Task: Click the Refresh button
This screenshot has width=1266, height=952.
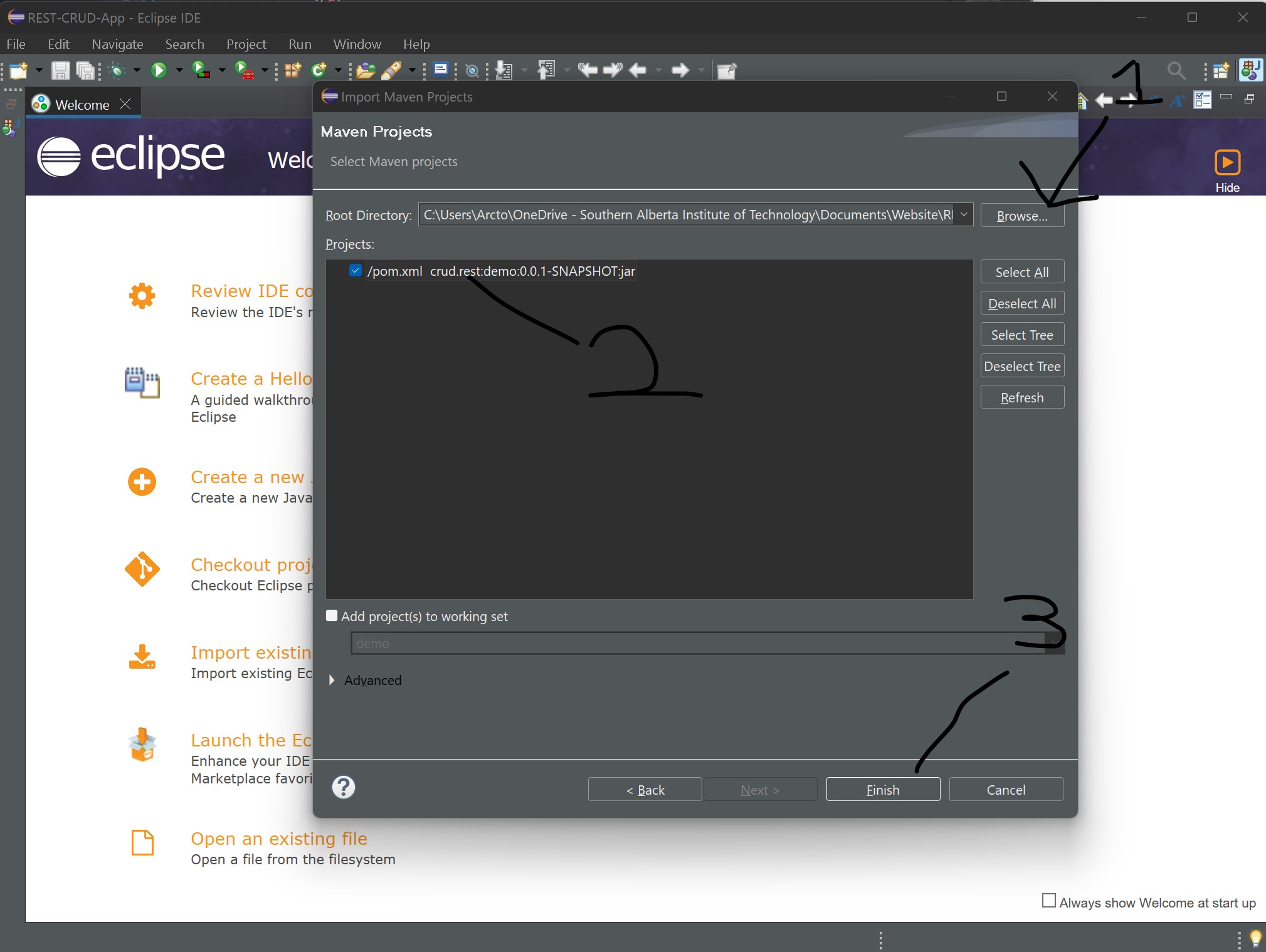Action: coord(1022,397)
